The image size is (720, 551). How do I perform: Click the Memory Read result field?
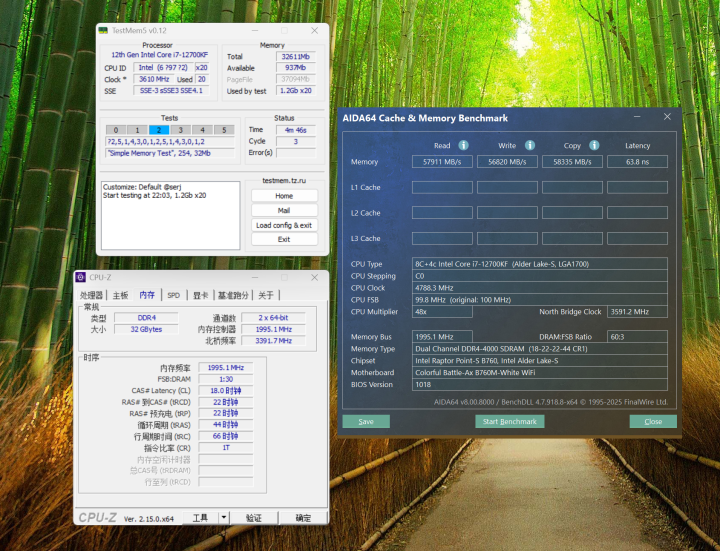click(440, 162)
